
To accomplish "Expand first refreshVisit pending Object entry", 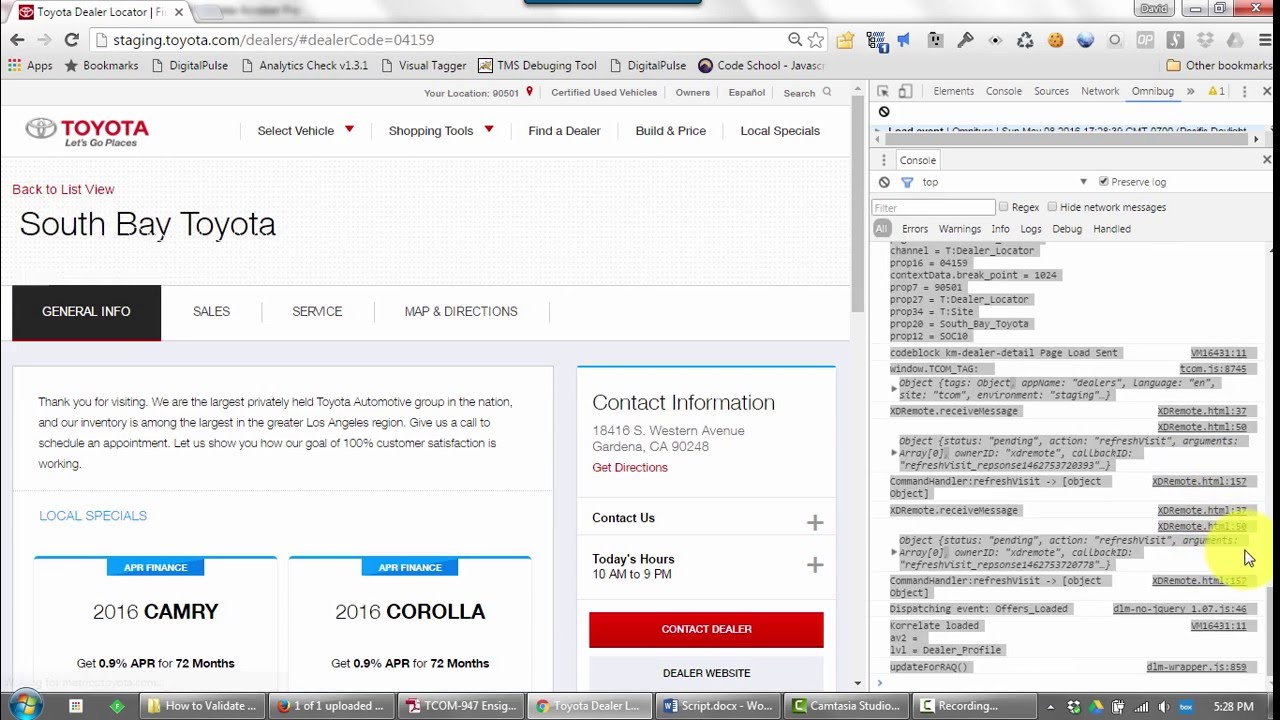I will 894,453.
